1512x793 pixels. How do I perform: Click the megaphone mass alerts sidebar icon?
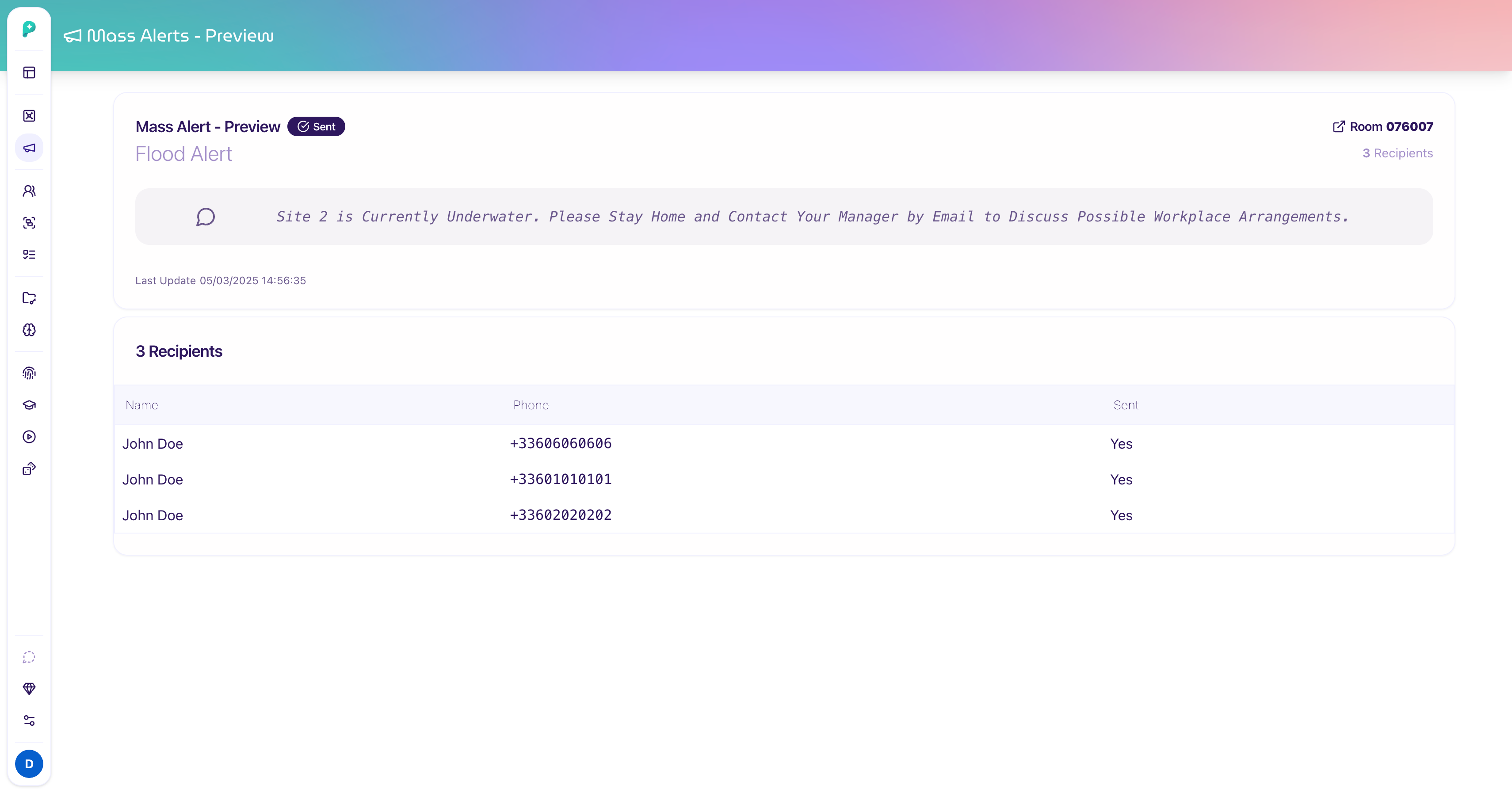pos(29,148)
